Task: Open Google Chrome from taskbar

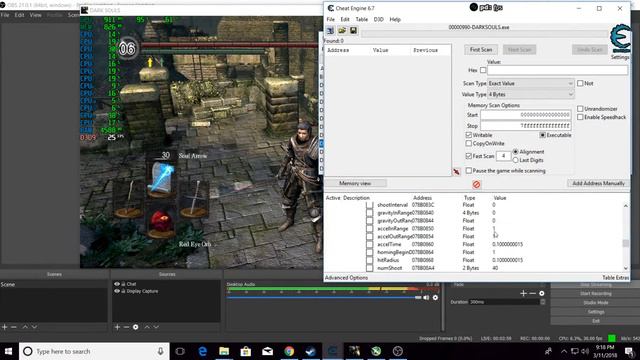Action: [289, 351]
